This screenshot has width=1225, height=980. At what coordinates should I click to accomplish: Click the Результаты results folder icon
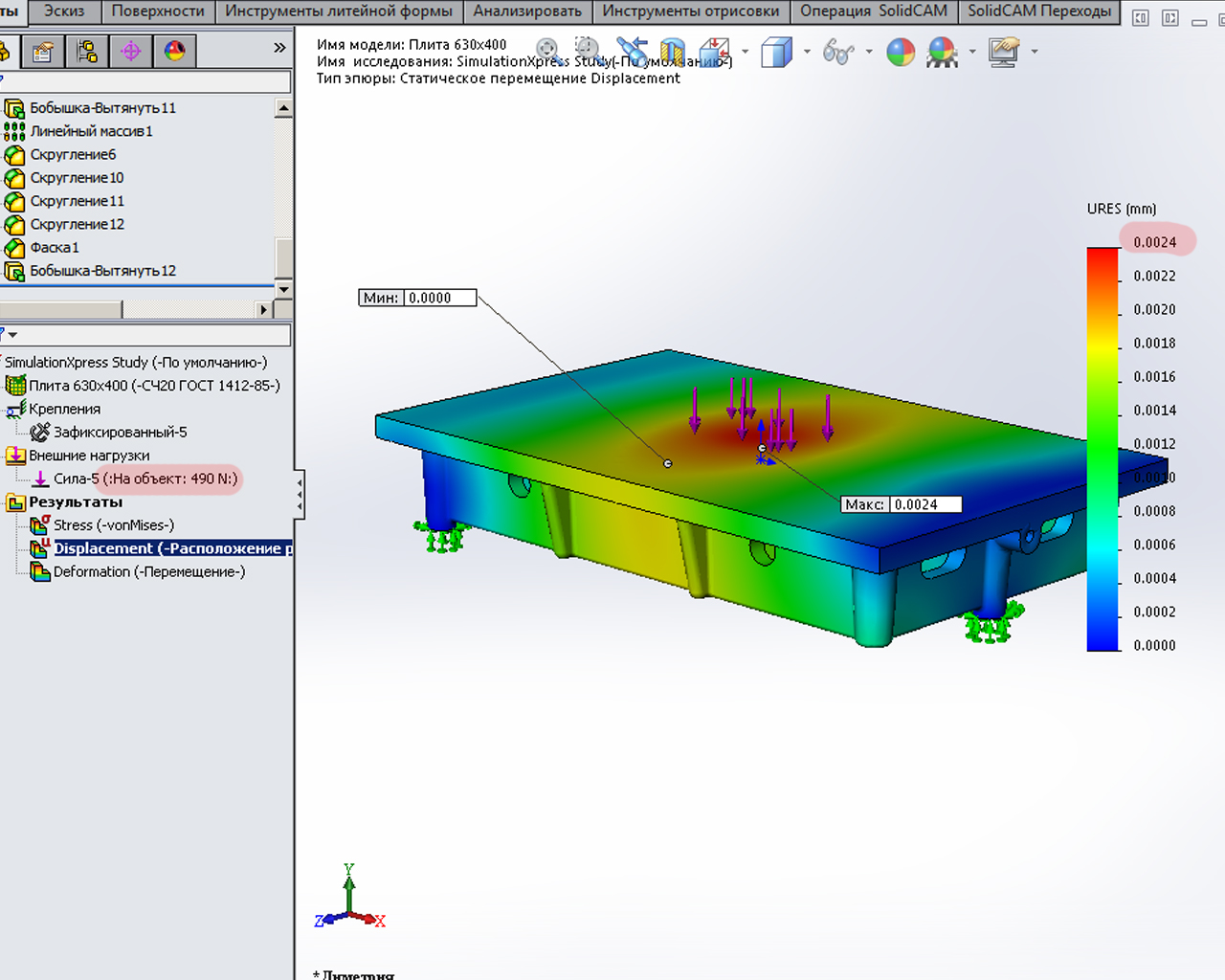[x=15, y=502]
